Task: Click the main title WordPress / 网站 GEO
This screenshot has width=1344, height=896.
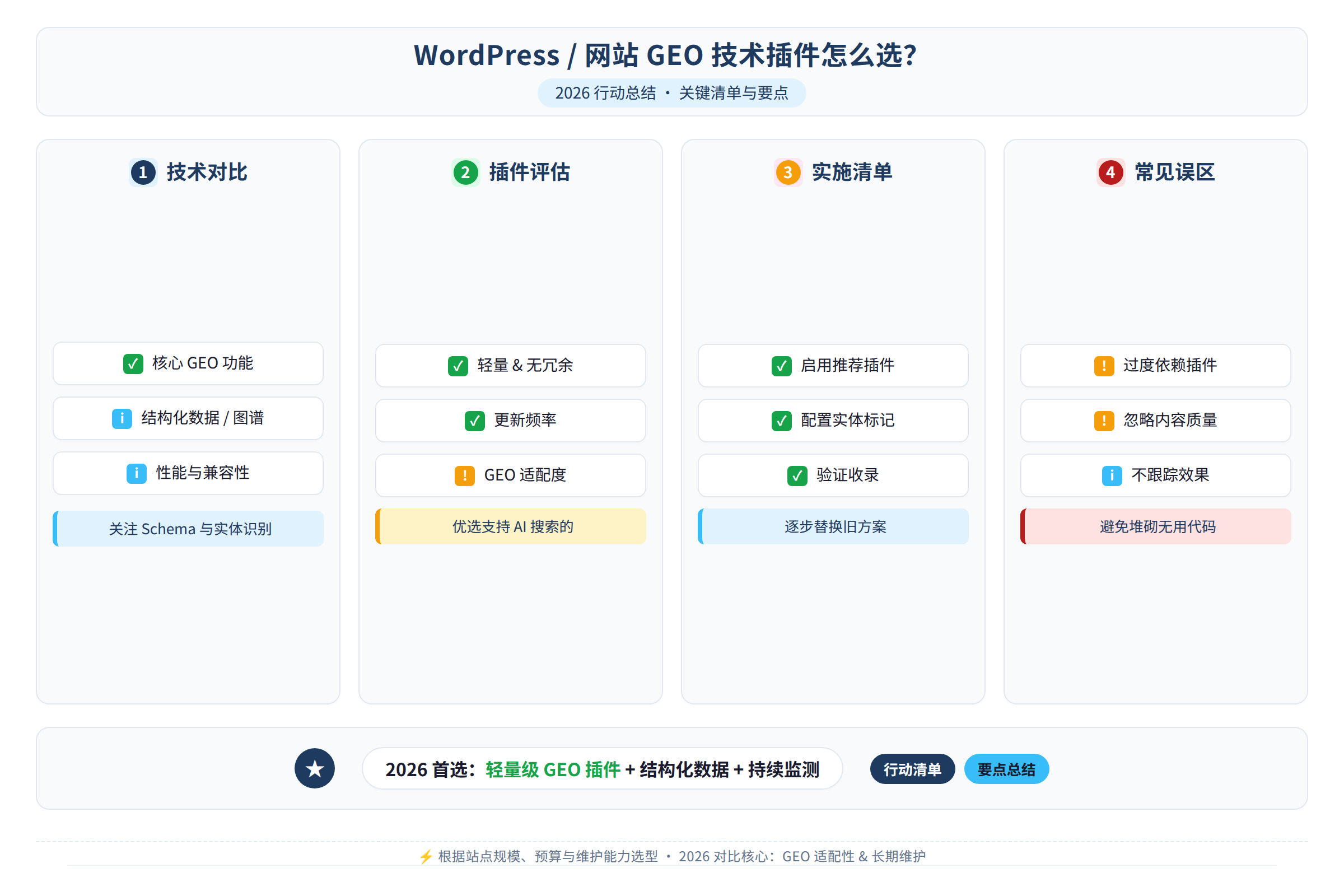Action: tap(666, 55)
